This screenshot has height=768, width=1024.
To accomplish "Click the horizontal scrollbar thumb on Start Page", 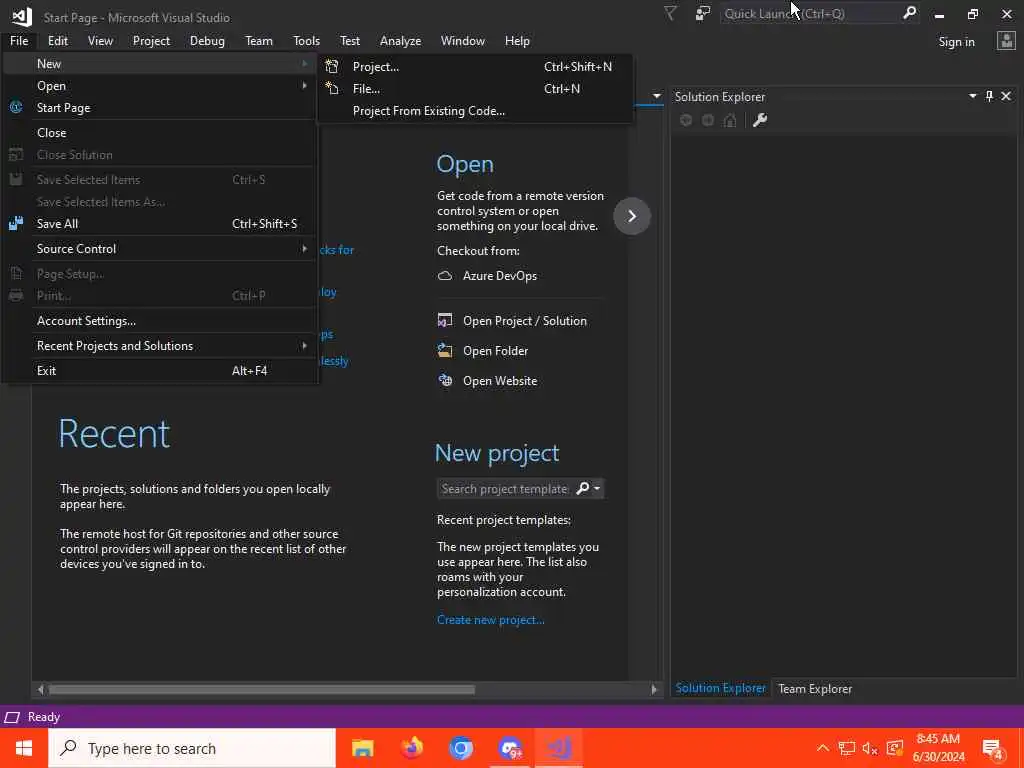I will coord(262,689).
